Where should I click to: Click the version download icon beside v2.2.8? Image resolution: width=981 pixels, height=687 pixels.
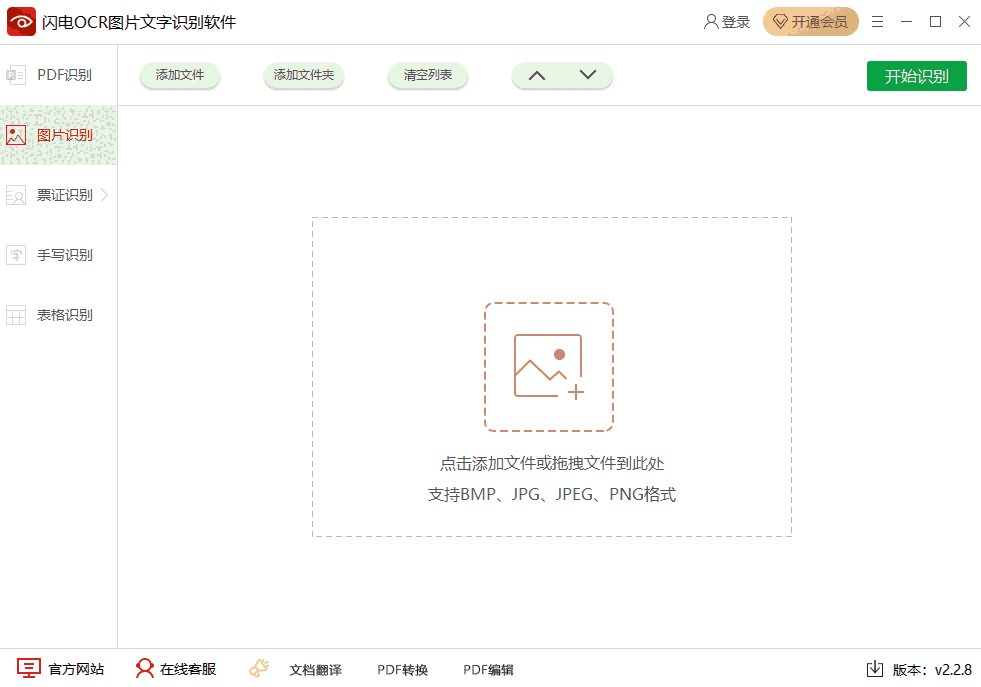[x=877, y=669]
